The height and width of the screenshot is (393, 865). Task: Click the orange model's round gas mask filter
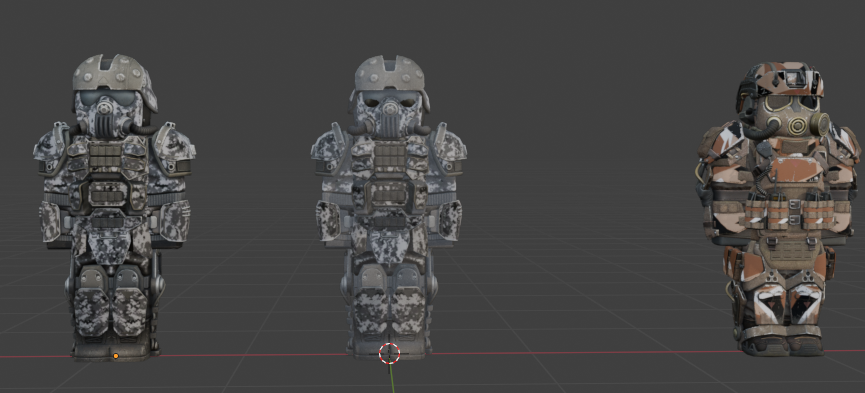click(x=795, y=125)
